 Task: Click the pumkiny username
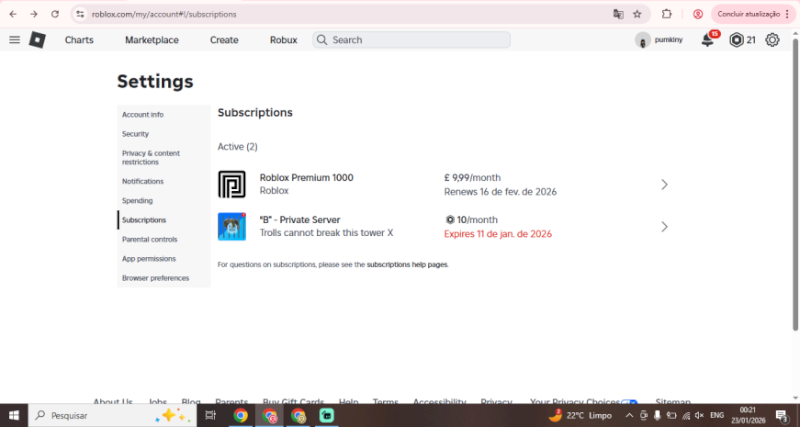coord(668,40)
